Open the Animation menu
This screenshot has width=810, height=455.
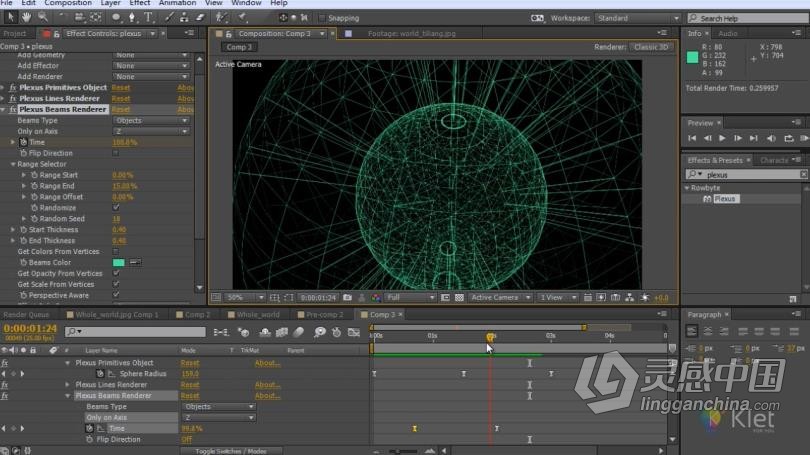(177, 3)
